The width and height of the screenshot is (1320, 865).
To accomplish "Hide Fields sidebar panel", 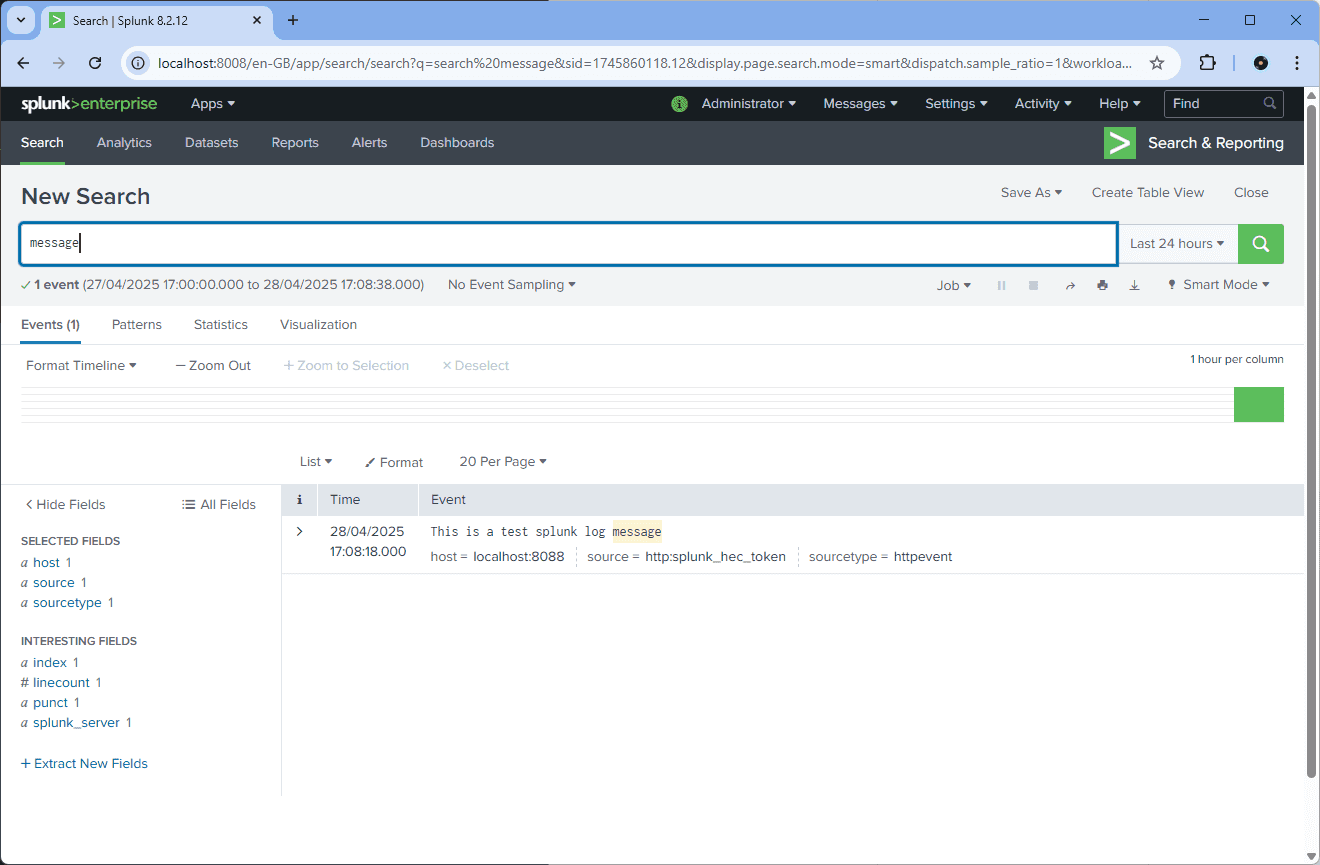I will point(65,505).
